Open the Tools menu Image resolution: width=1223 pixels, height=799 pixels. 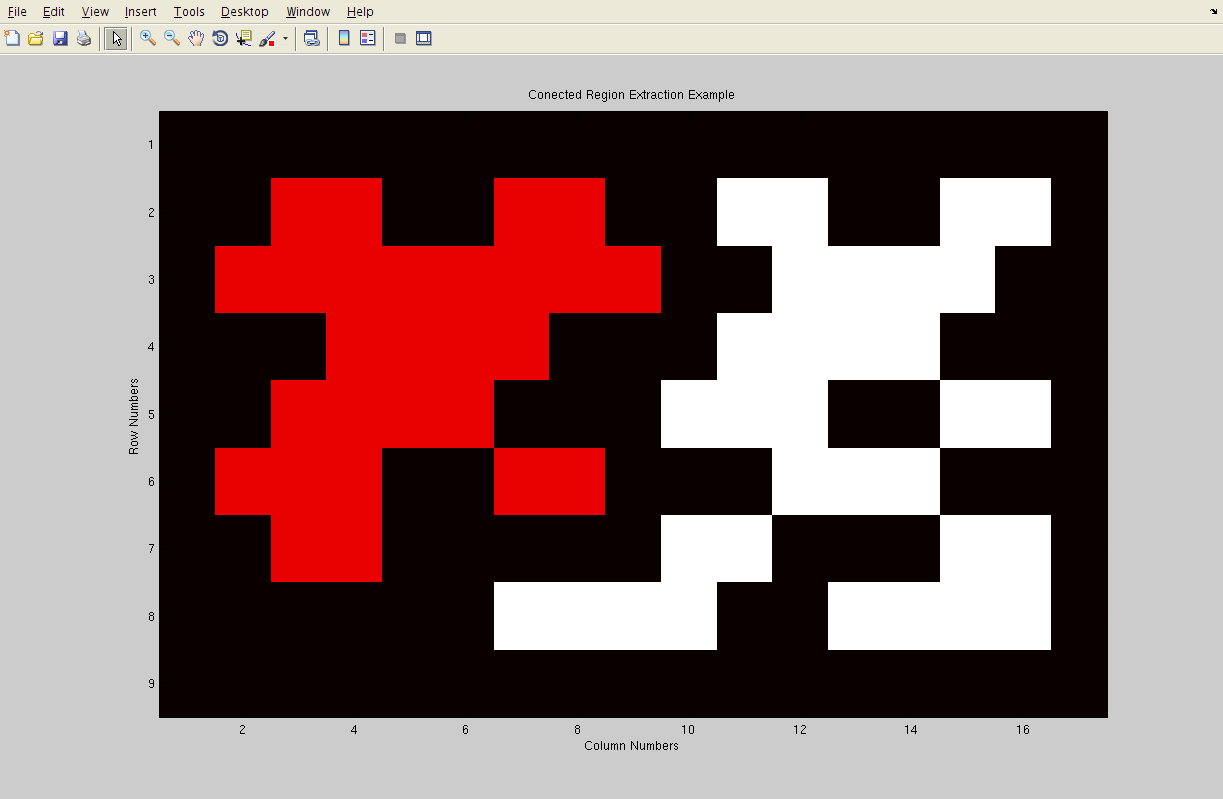tap(189, 12)
